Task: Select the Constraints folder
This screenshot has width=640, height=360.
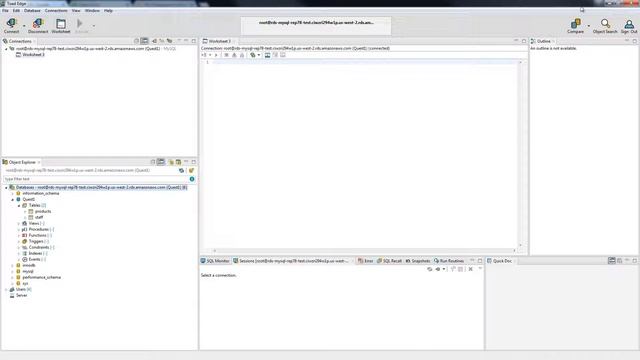Action: click(x=39, y=247)
